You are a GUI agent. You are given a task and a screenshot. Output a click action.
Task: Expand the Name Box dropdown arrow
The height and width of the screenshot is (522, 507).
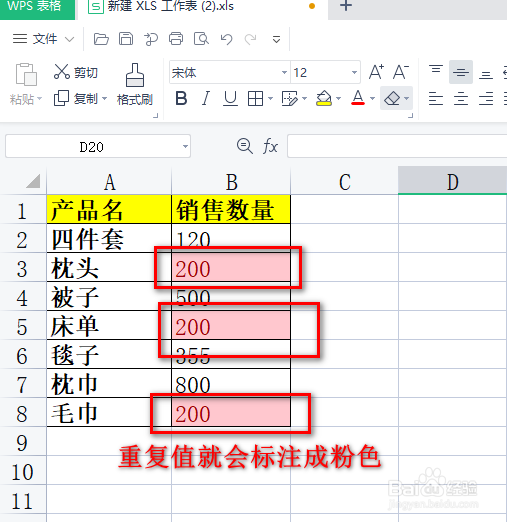(x=185, y=147)
